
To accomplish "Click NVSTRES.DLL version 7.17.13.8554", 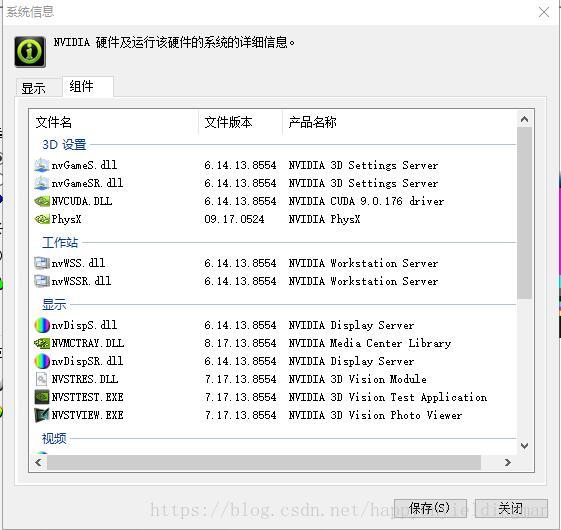I will click(240, 379).
